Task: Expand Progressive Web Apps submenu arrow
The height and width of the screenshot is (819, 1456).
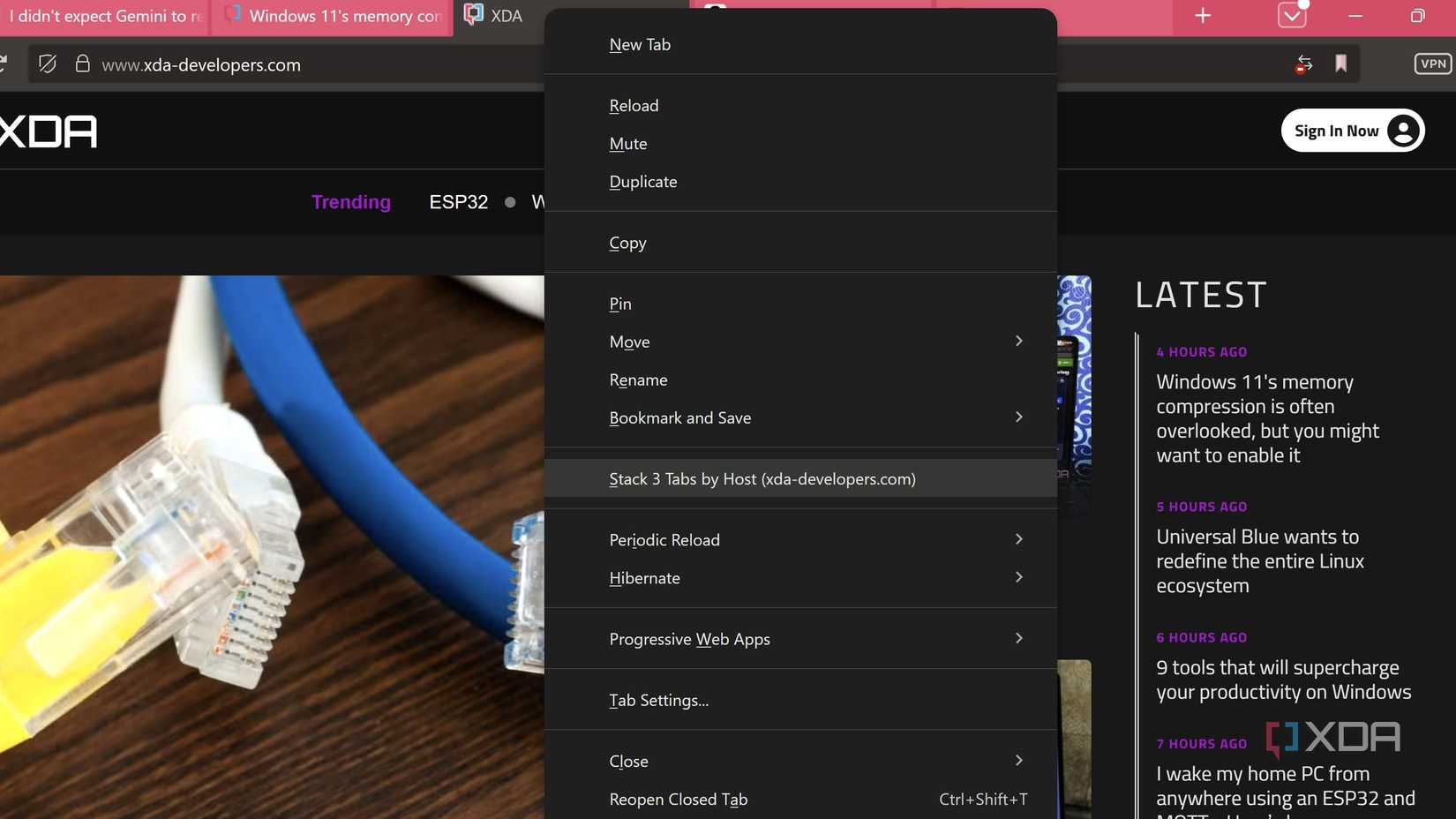Action: [x=1018, y=638]
